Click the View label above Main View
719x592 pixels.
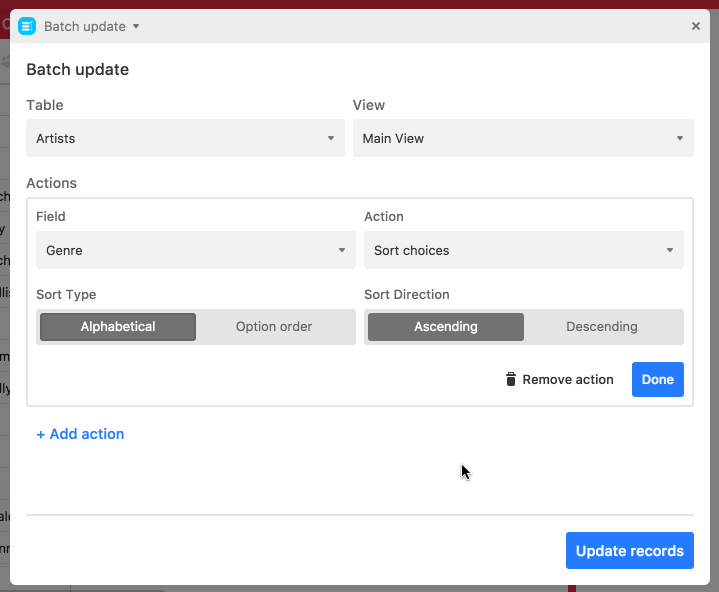tap(369, 105)
